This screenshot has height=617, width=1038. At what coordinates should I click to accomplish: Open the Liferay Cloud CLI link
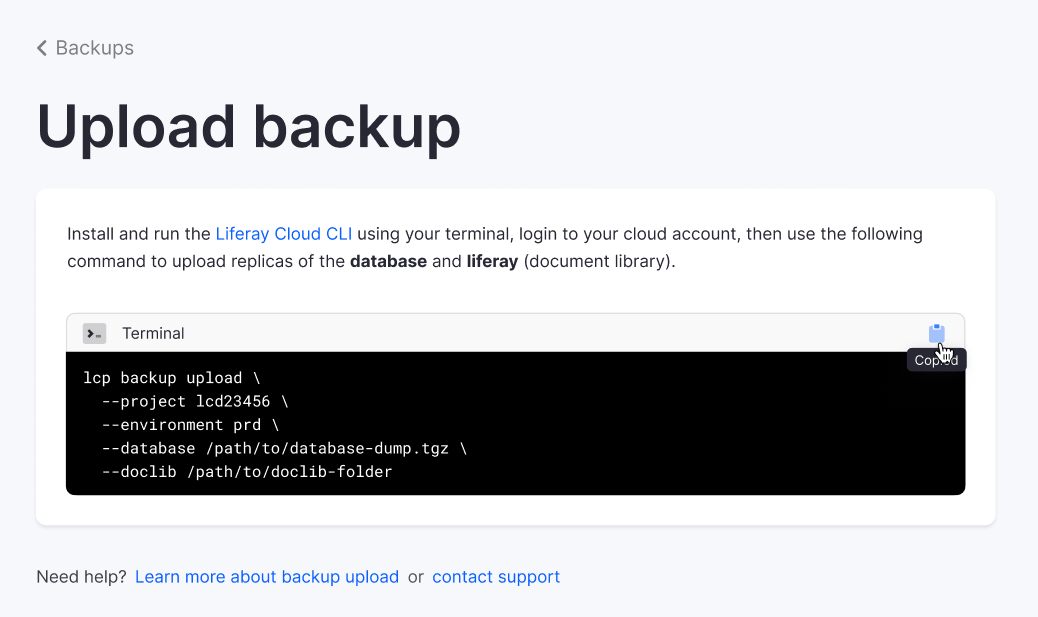pyautogui.click(x=283, y=234)
